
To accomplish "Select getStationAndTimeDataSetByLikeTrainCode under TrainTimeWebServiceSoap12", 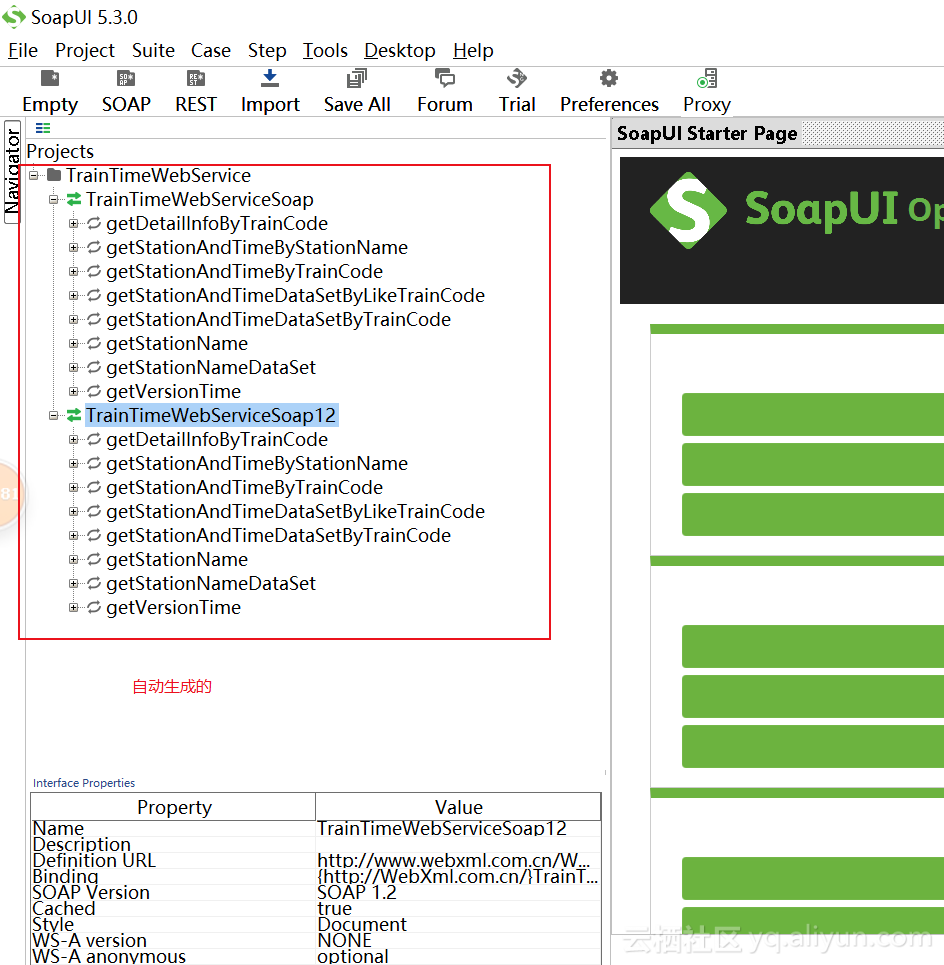I will (295, 511).
